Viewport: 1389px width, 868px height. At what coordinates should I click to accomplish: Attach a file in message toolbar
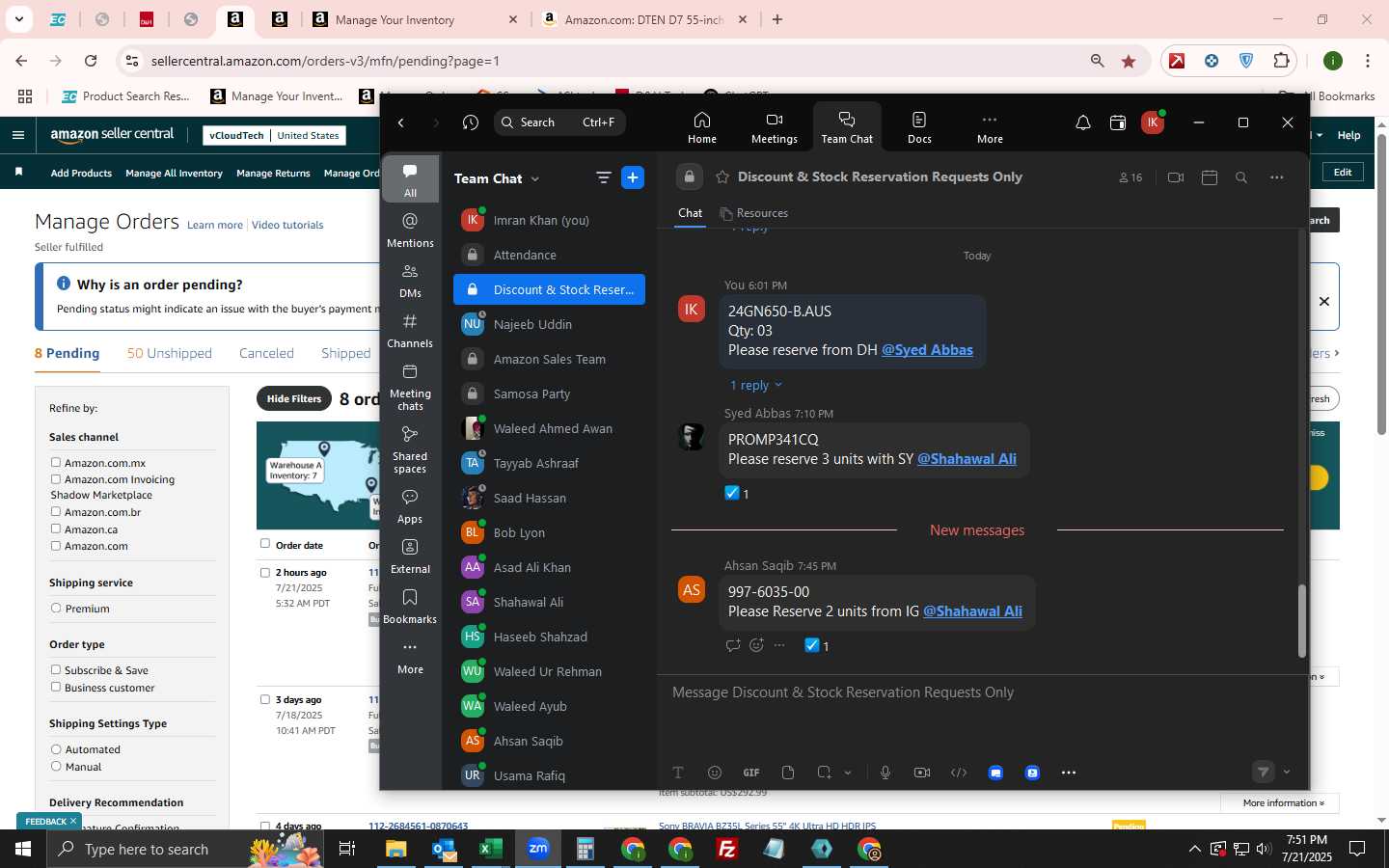(788, 773)
